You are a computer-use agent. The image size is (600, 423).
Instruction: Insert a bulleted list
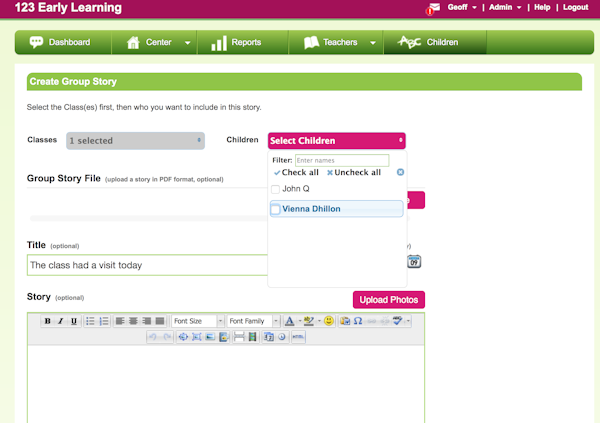click(x=90, y=321)
